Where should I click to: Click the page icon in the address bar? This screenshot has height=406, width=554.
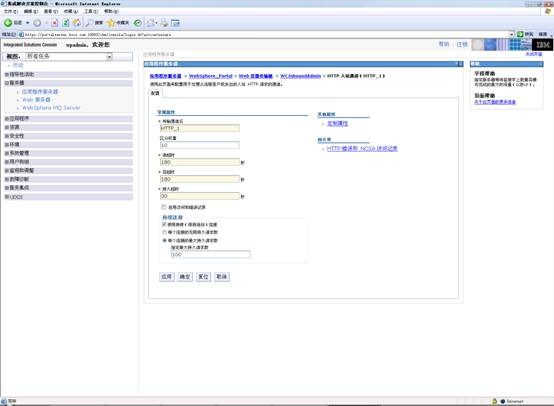pyautogui.click(x=21, y=35)
